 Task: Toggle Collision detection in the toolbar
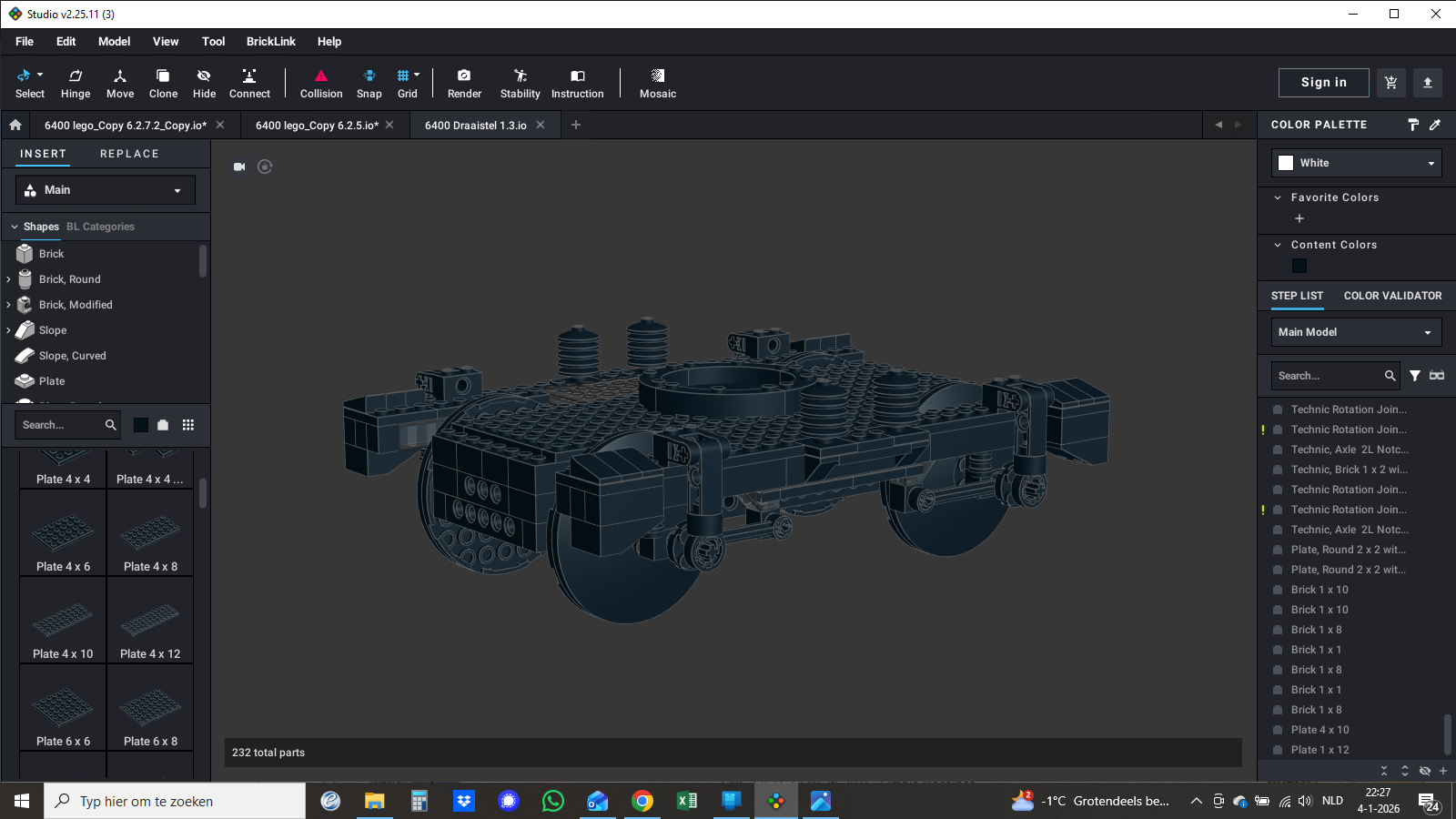coord(321,83)
